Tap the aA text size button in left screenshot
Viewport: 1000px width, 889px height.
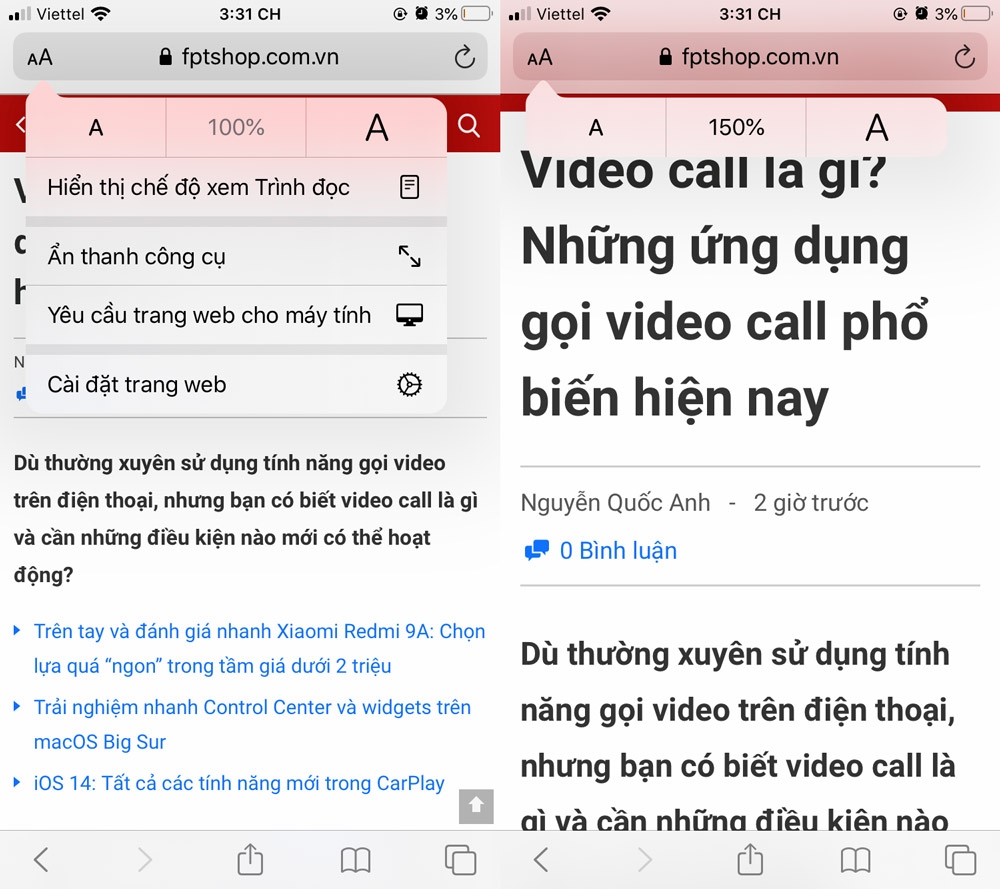pyautogui.click(x=40, y=57)
